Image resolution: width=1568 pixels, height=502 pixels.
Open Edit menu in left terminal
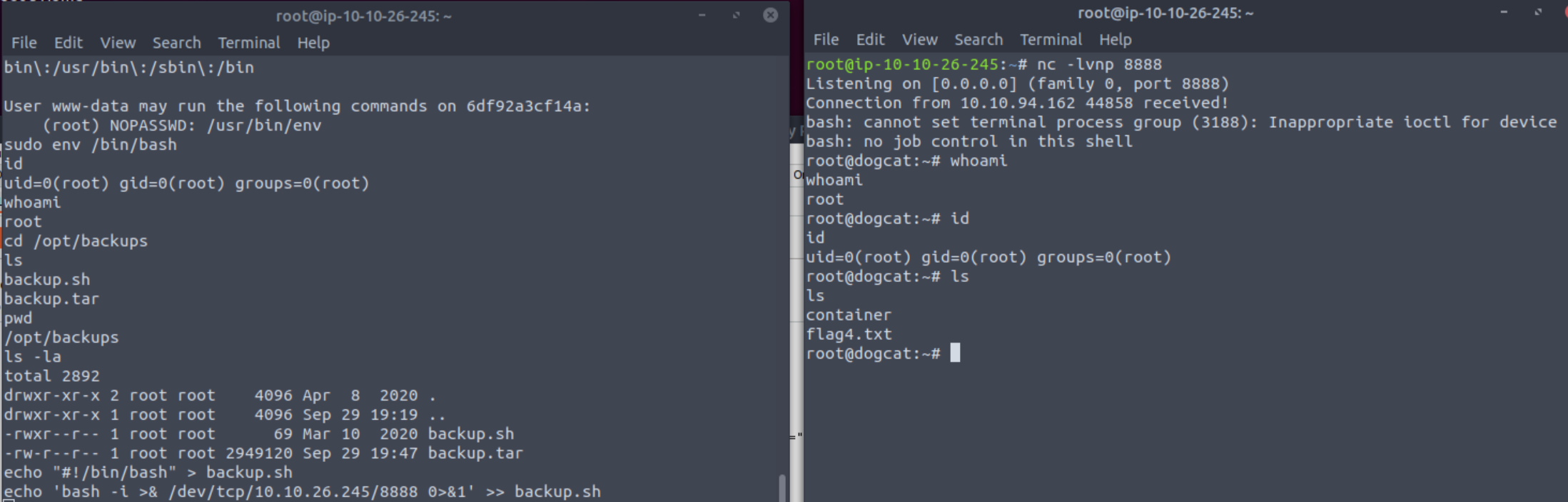click(x=69, y=43)
